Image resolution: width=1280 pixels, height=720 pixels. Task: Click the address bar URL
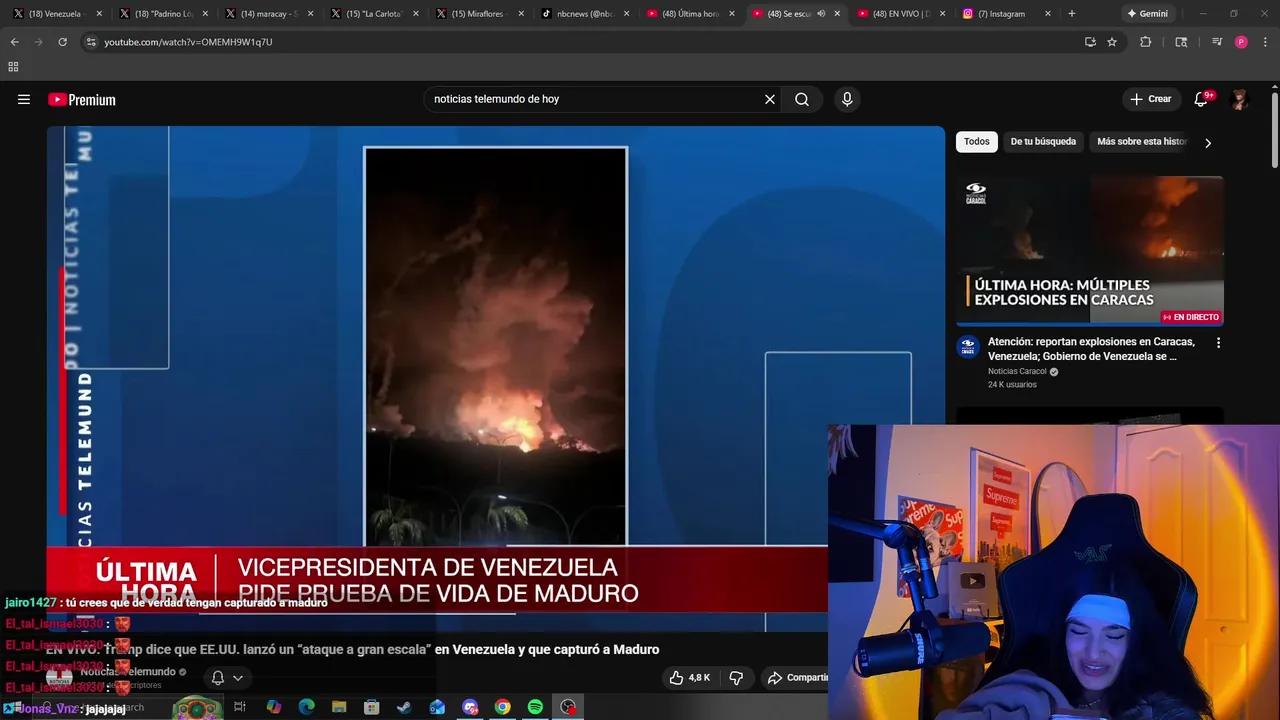188,42
